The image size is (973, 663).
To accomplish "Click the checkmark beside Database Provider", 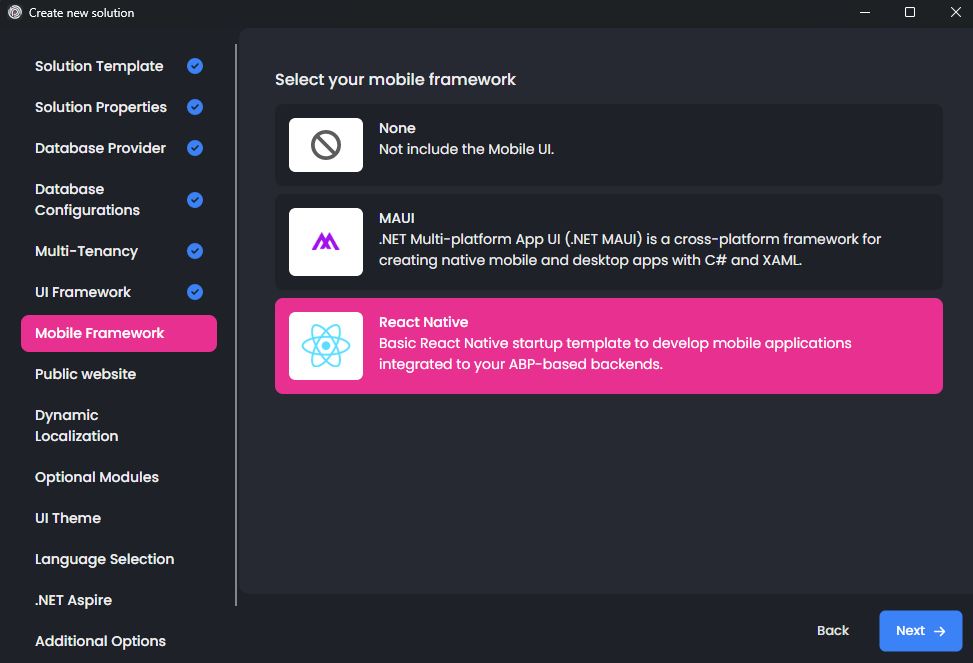I will pyautogui.click(x=195, y=148).
